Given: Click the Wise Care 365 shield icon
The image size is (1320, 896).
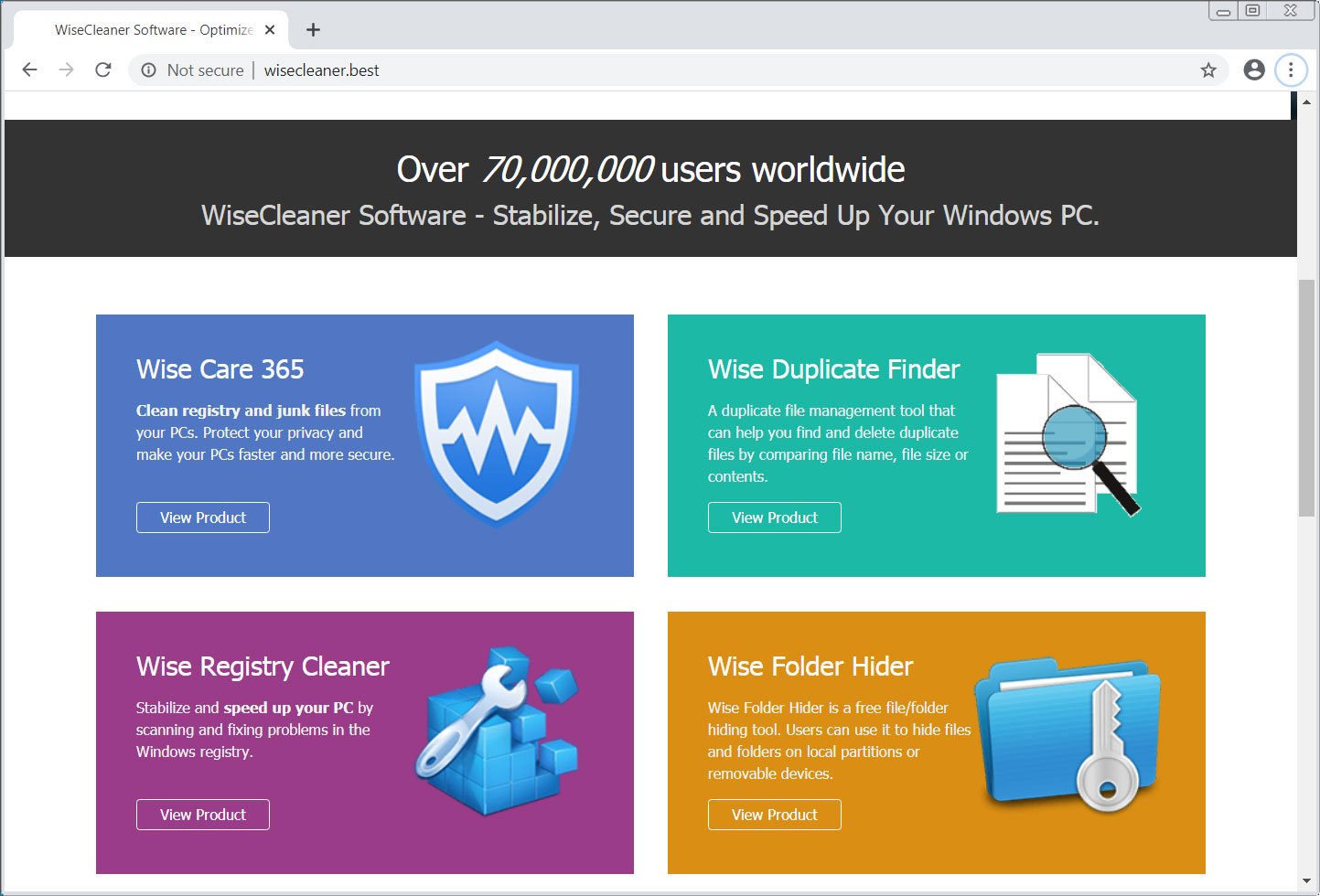Looking at the screenshot, I should pyautogui.click(x=496, y=433).
